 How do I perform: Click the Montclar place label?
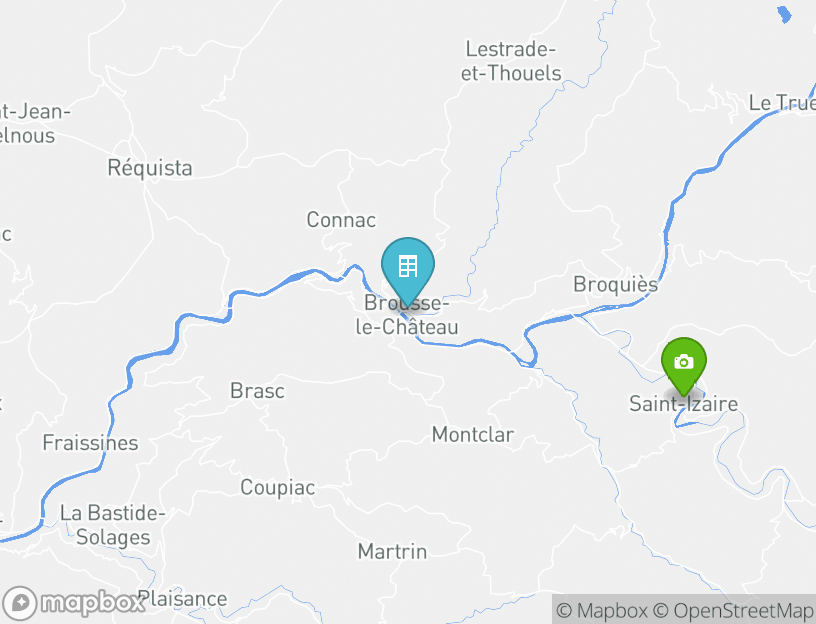click(473, 435)
